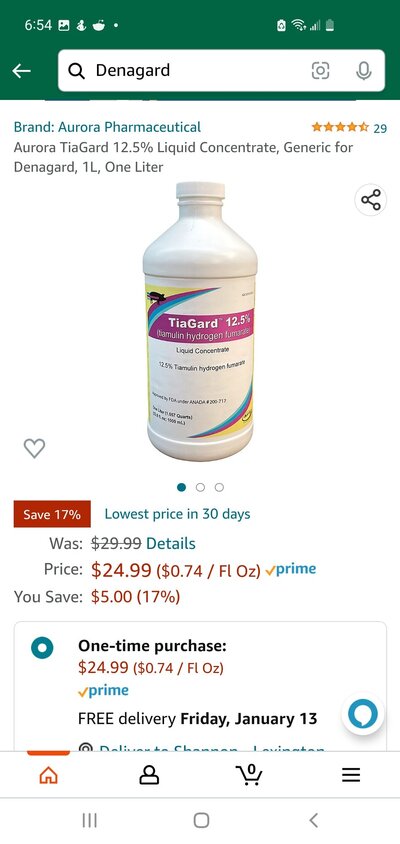The width and height of the screenshot is (400, 844).
Task: Enlarge the TiaGard bottle product image
Action: tap(200, 321)
